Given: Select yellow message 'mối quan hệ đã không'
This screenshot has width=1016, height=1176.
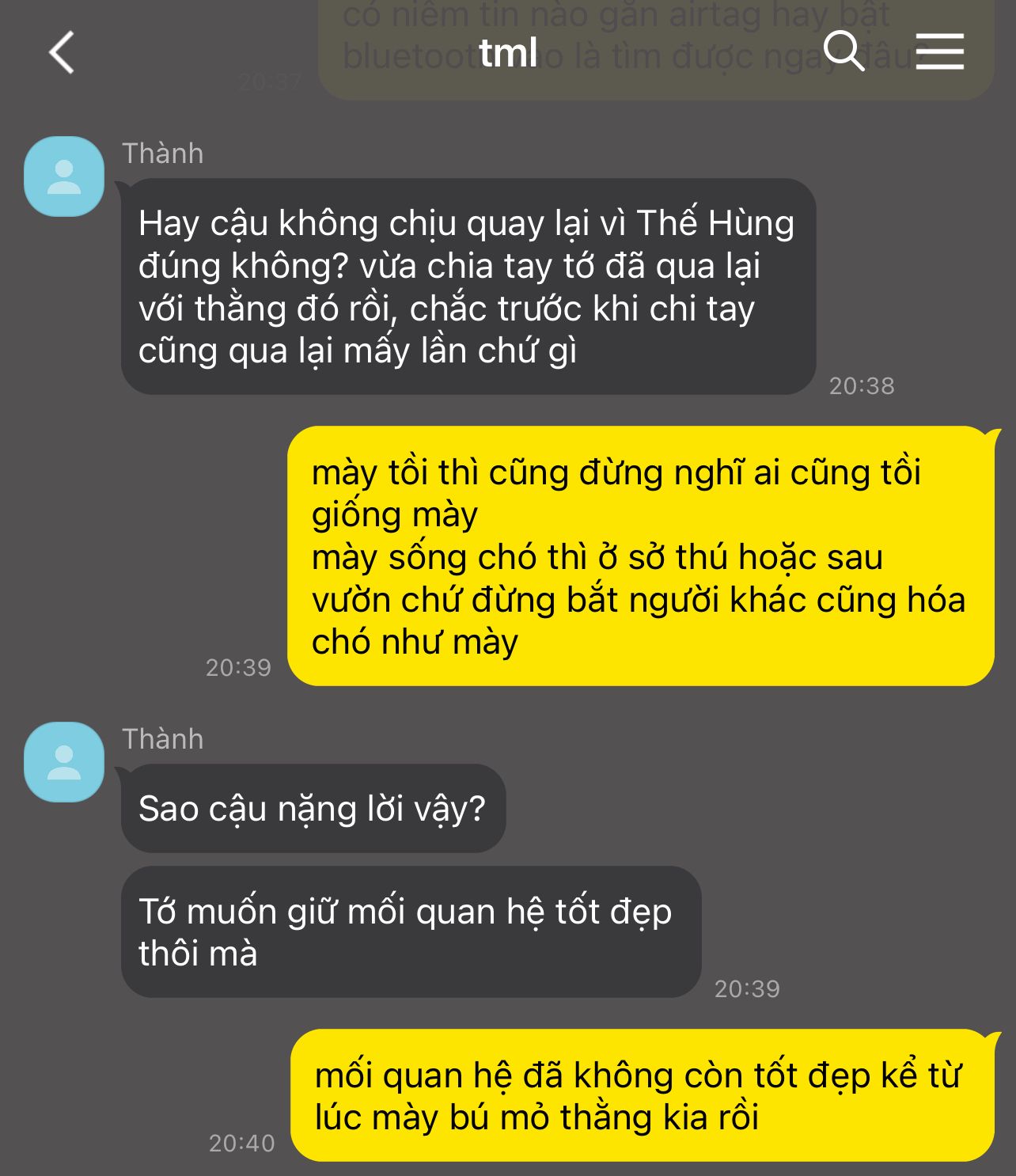Looking at the screenshot, I should click(643, 1095).
